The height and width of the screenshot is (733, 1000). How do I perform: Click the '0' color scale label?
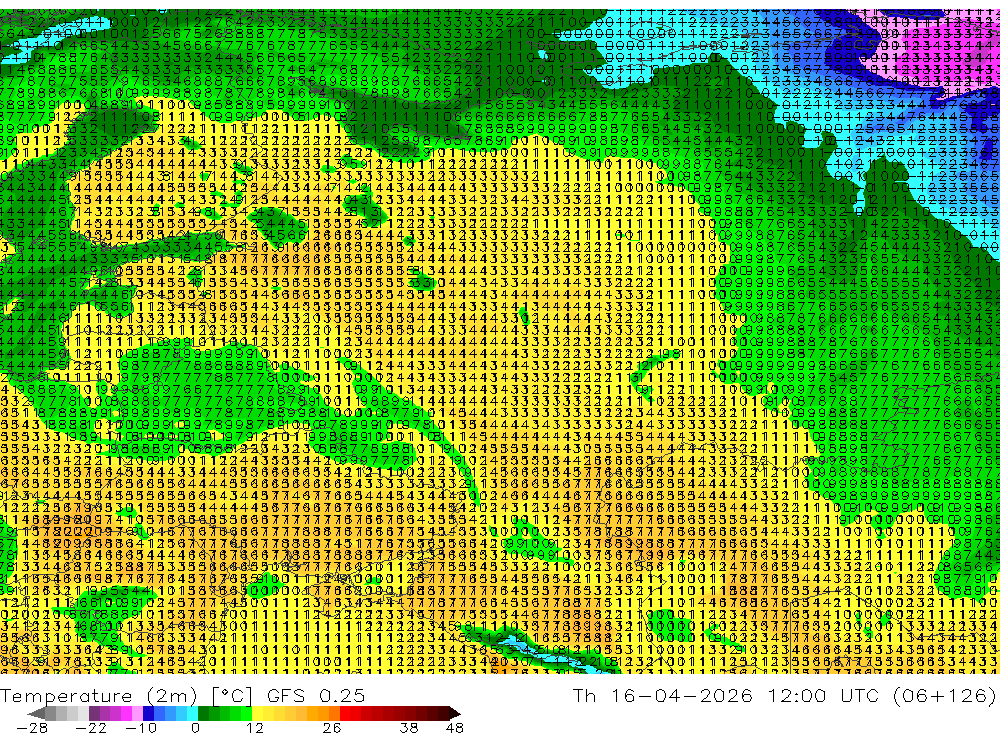195,728
